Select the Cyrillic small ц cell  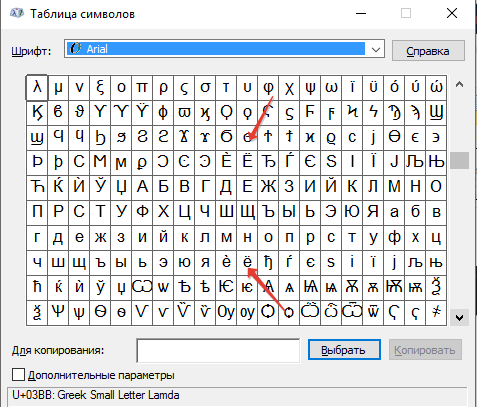pyautogui.click(x=436, y=238)
